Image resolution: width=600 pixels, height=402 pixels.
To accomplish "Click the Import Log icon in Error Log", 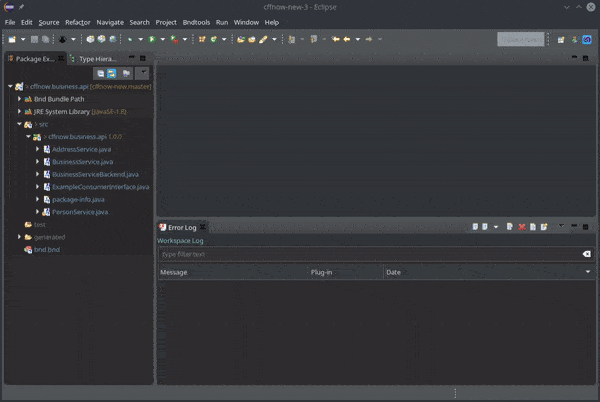I will click(x=485, y=227).
